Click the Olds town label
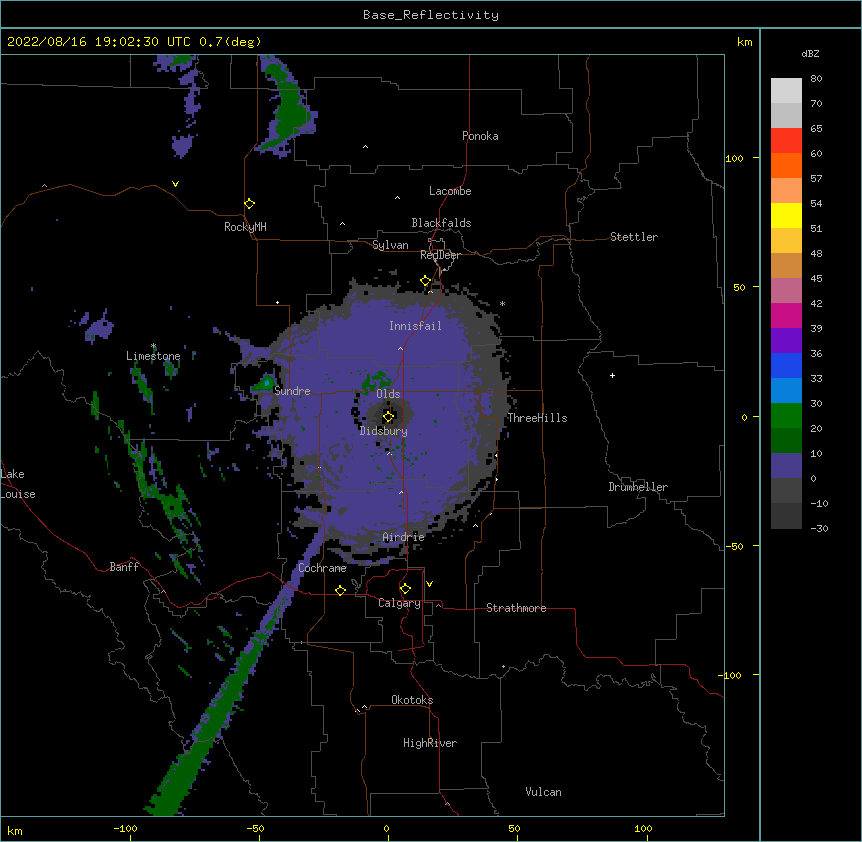Viewport: 862px width, 842px height. click(x=388, y=394)
